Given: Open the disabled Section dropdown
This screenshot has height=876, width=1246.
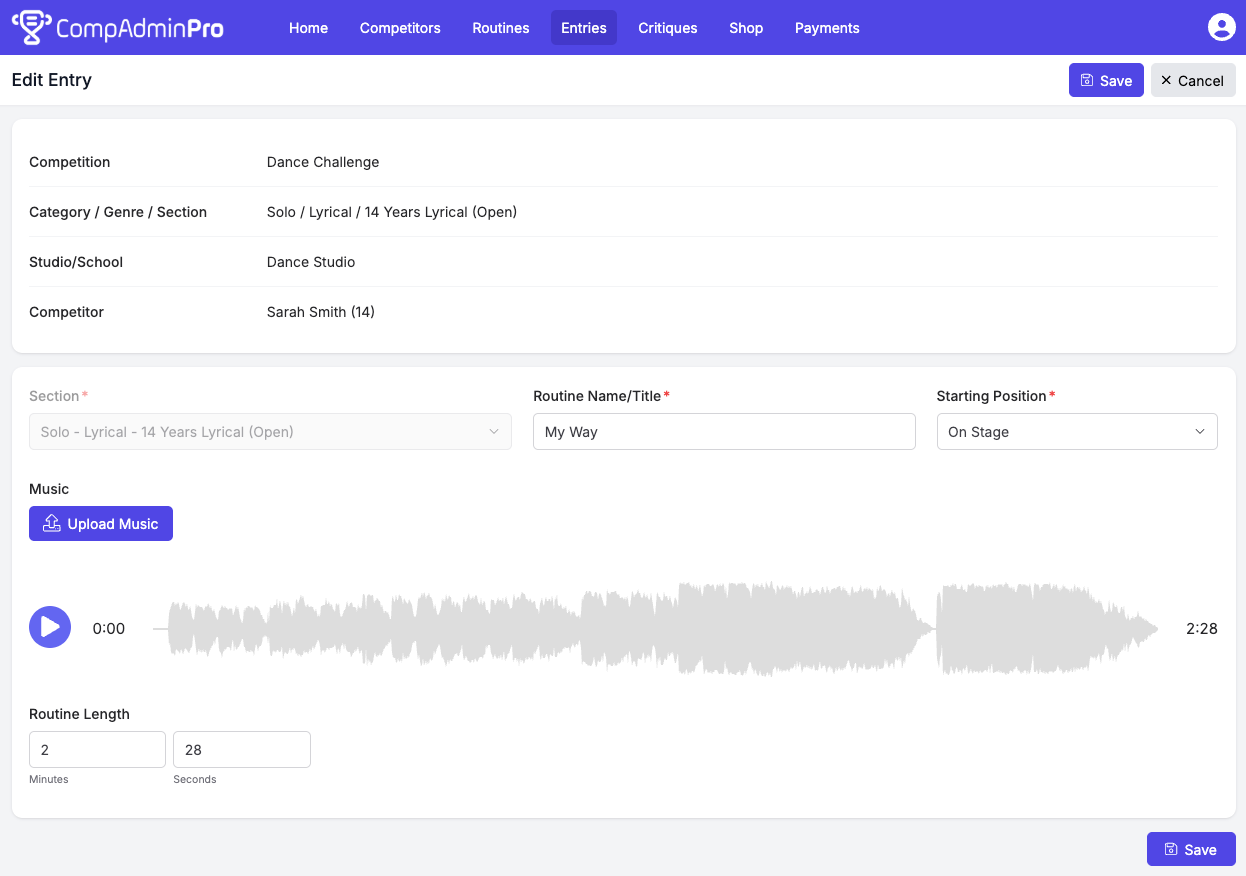Looking at the screenshot, I should [270, 432].
